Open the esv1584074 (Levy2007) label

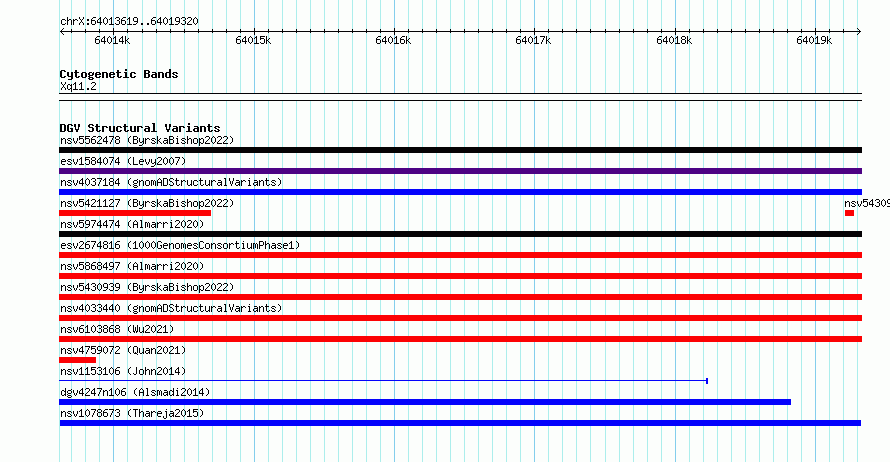click(123, 161)
